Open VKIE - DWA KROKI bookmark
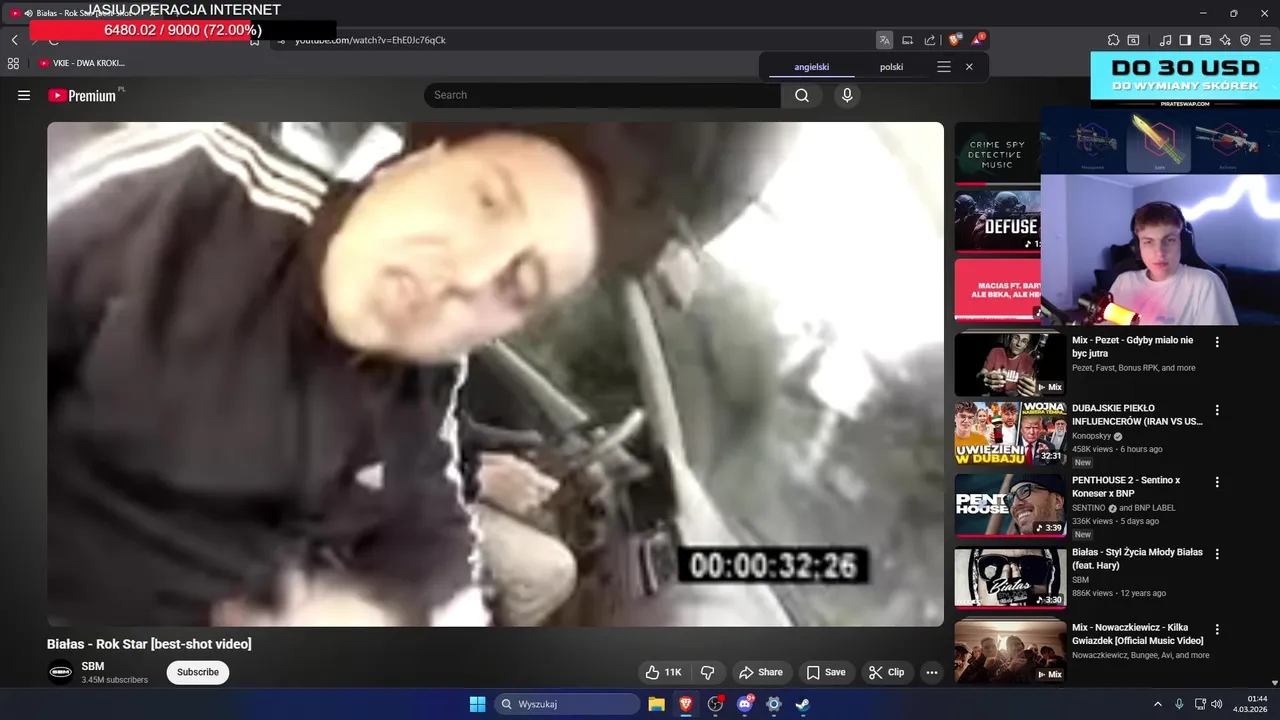Image resolution: width=1280 pixels, height=720 pixels. click(x=82, y=63)
